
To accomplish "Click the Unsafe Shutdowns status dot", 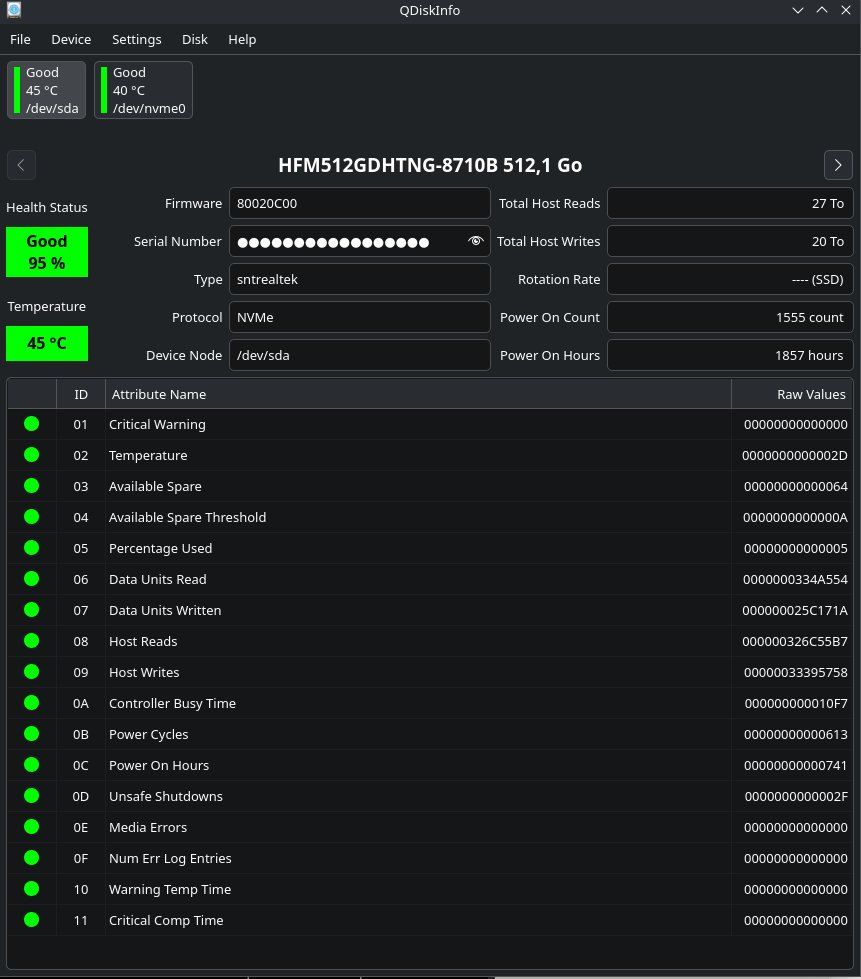I will pos(31,795).
